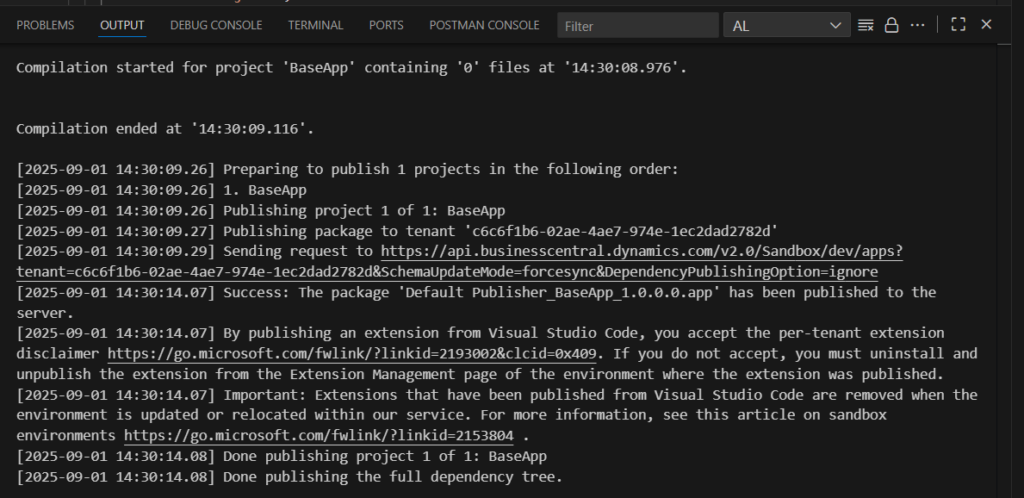Clear the output log
This screenshot has height=498, width=1024.
(866, 25)
